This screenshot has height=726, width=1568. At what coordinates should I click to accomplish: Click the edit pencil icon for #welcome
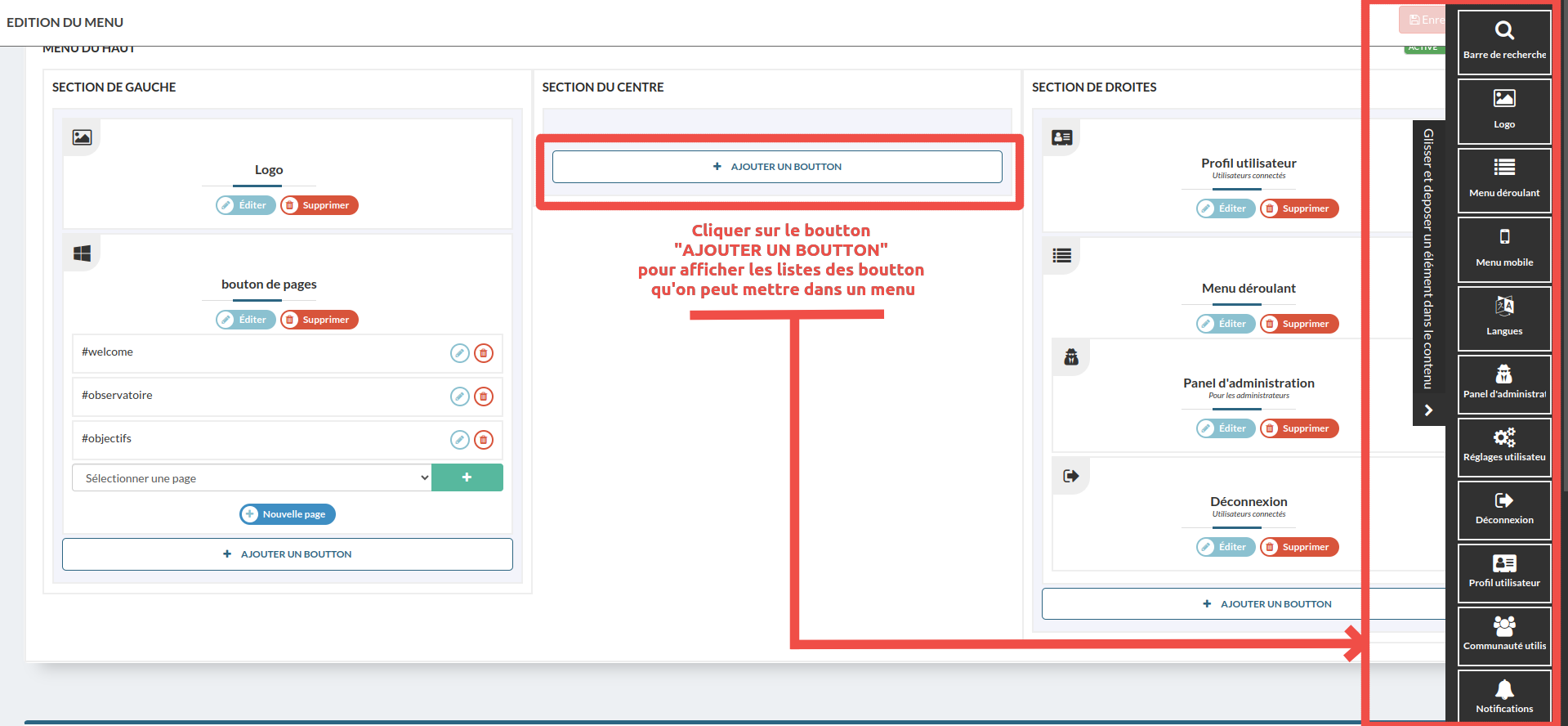pyautogui.click(x=460, y=353)
